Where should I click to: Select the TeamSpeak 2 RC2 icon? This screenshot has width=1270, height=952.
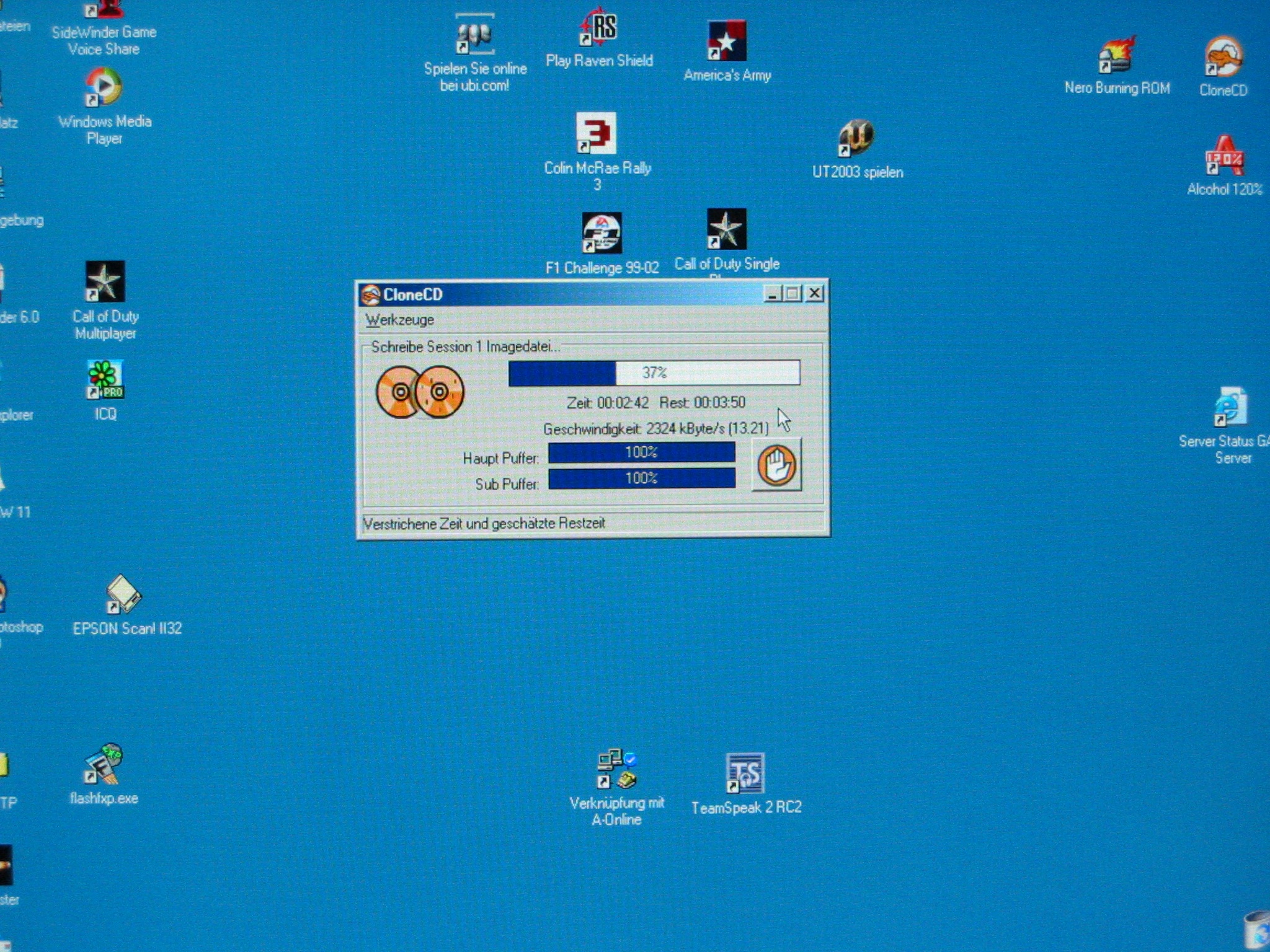[745, 774]
